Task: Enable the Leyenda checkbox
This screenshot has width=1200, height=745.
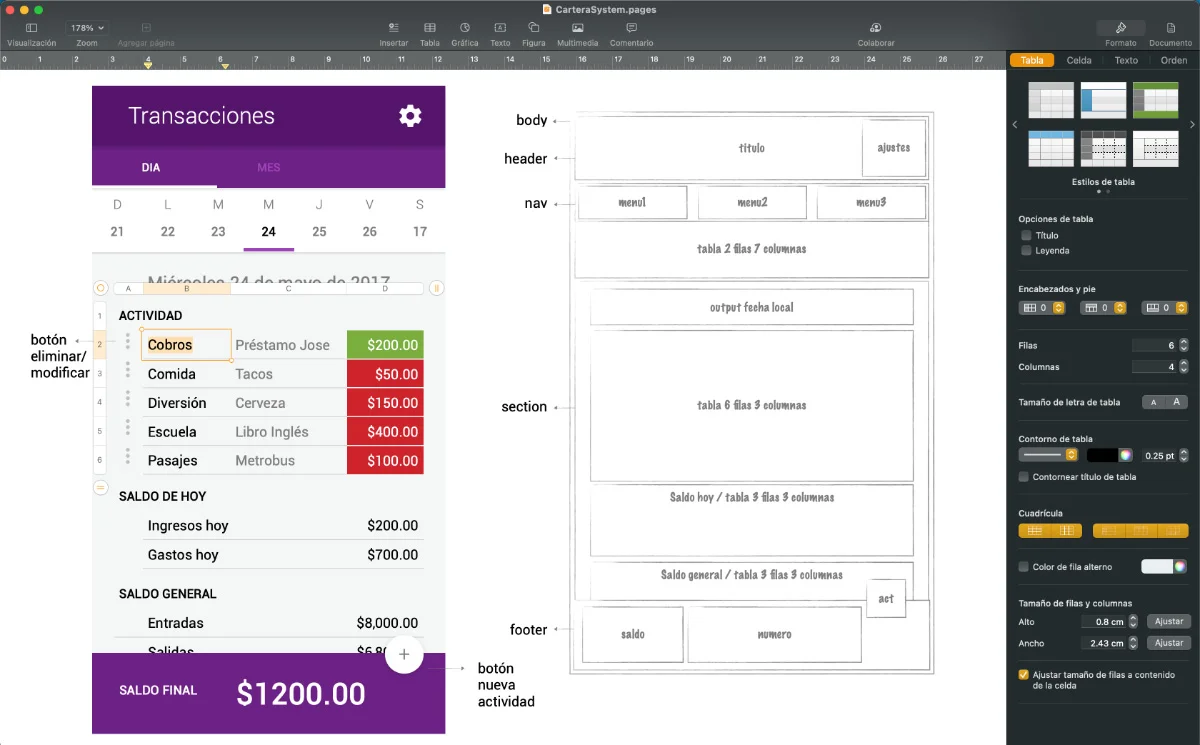Action: click(1026, 251)
